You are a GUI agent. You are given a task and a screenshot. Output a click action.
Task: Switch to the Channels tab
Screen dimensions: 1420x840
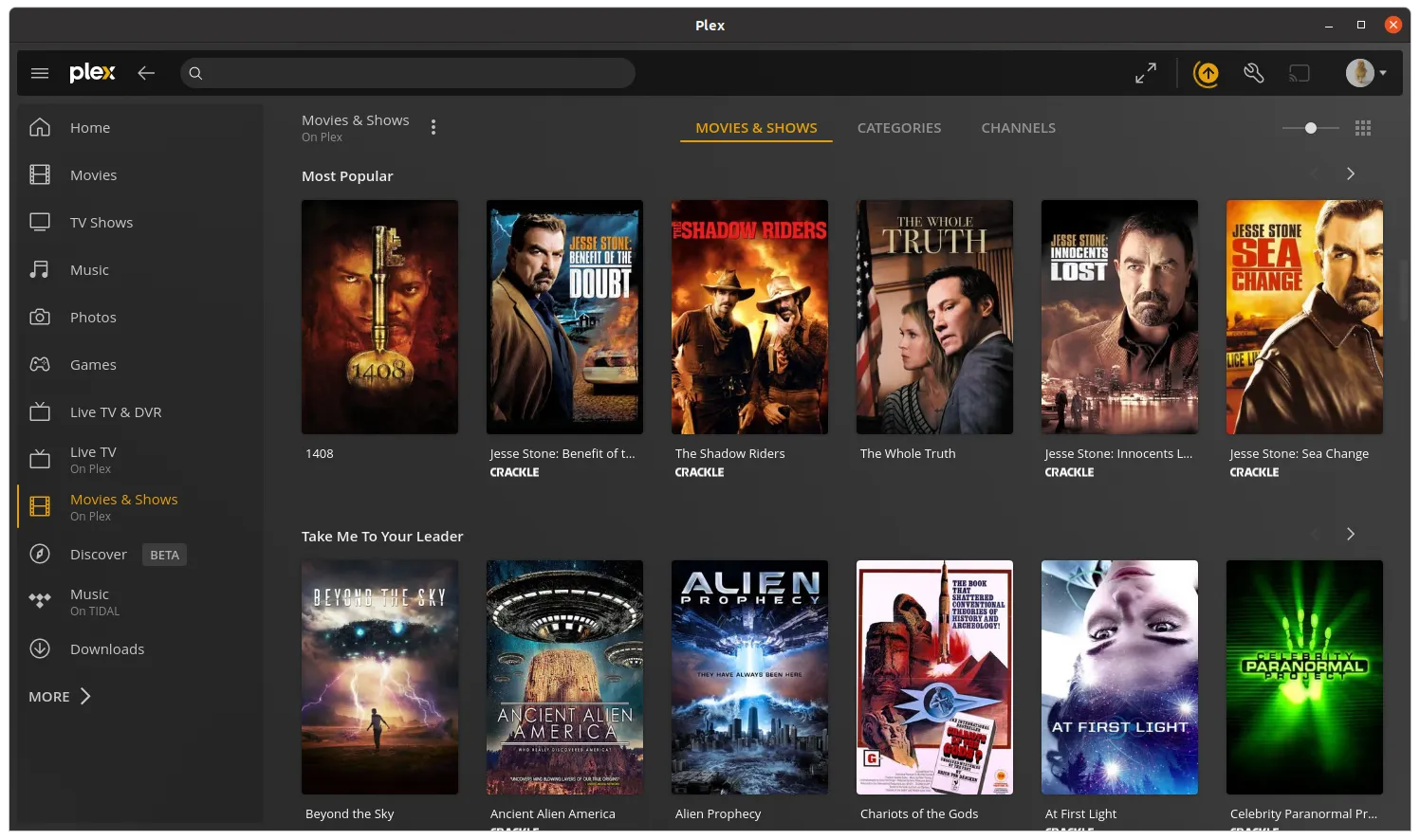pyautogui.click(x=1018, y=128)
